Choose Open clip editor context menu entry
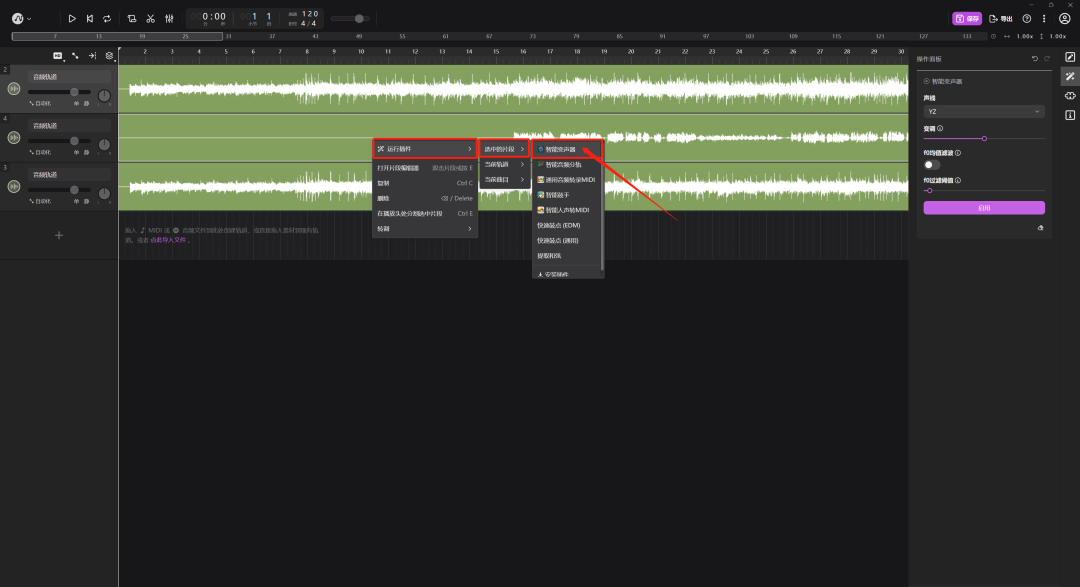Viewport: 1080px width, 587px height. [425, 168]
